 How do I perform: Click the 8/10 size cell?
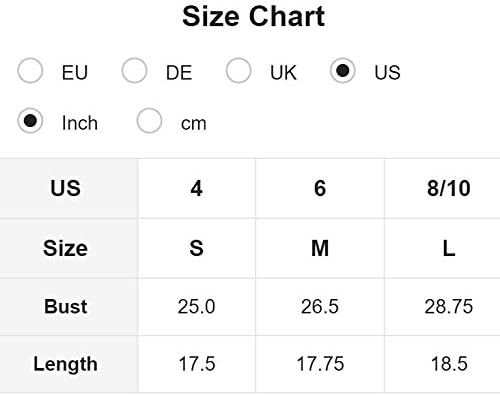[443, 188]
